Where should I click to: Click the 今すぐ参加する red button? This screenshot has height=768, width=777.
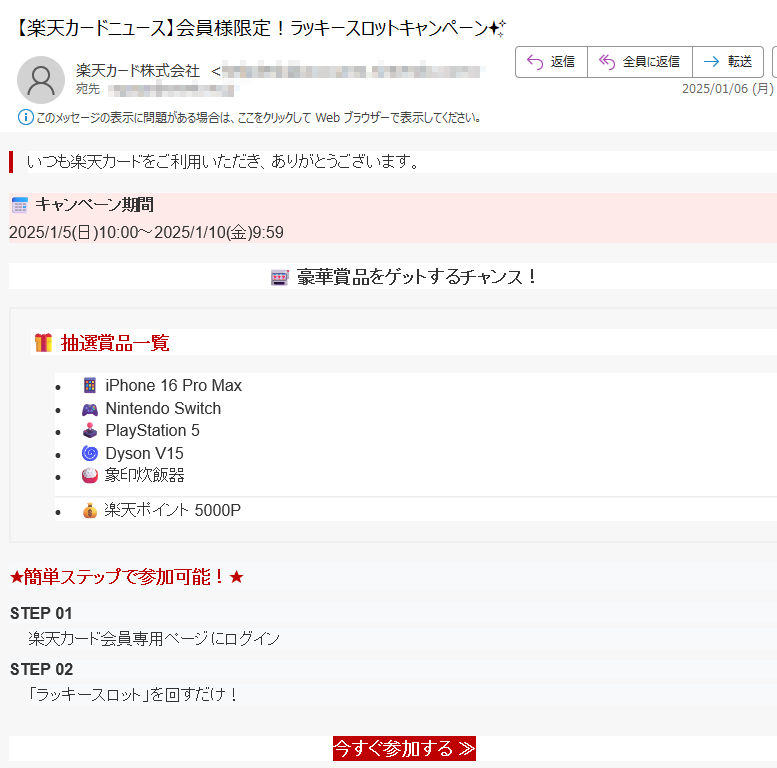coord(404,748)
